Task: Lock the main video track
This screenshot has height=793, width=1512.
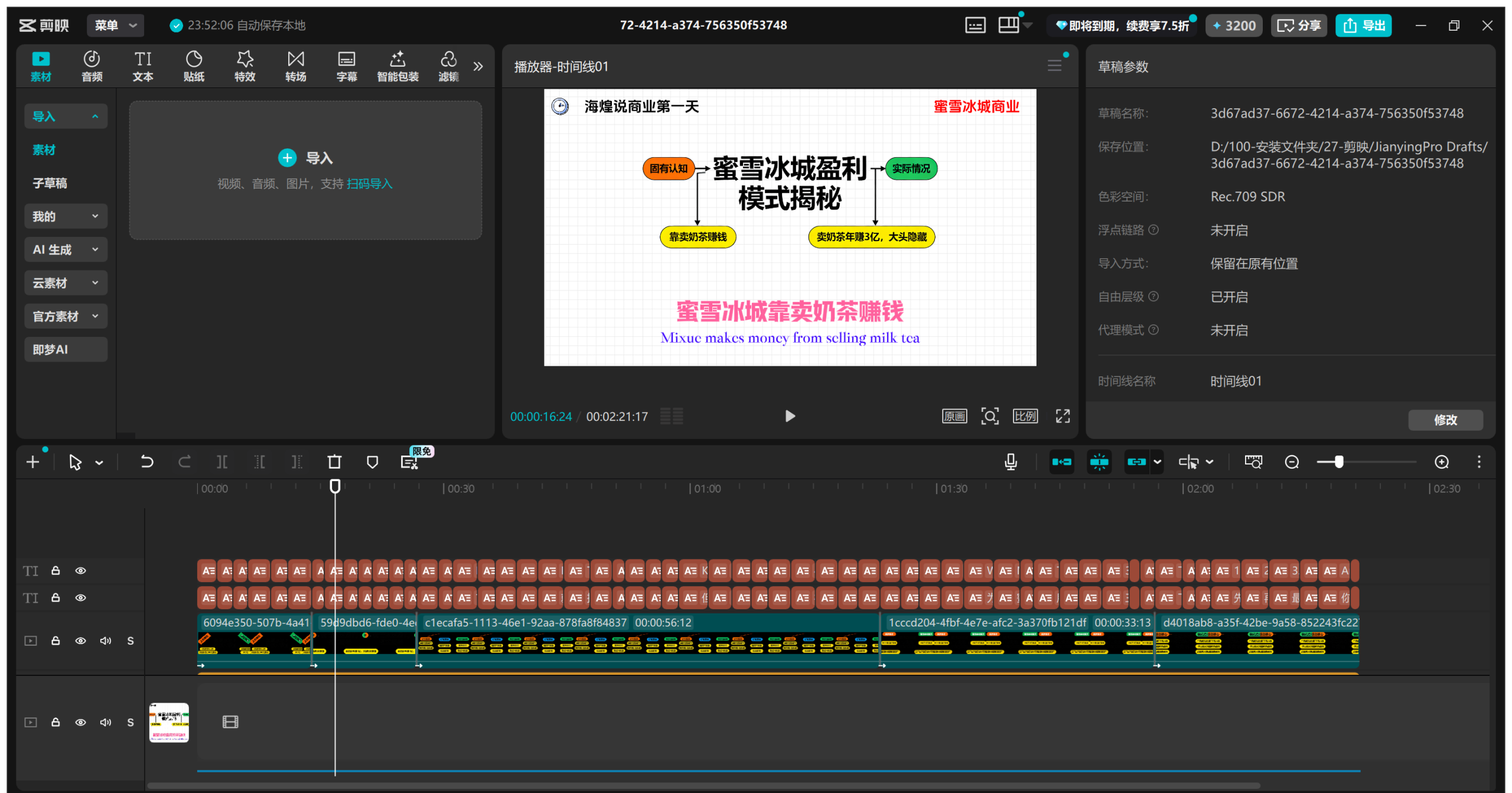Action: click(x=56, y=641)
